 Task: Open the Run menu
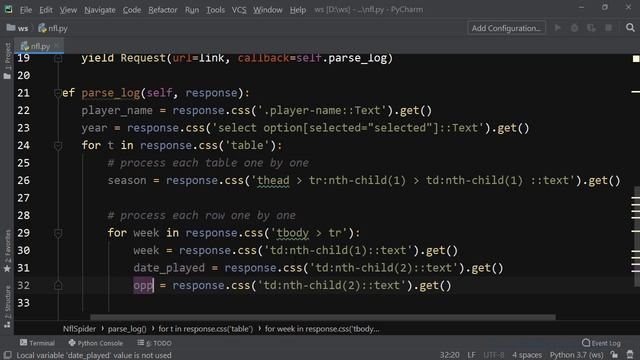tap(192, 9)
